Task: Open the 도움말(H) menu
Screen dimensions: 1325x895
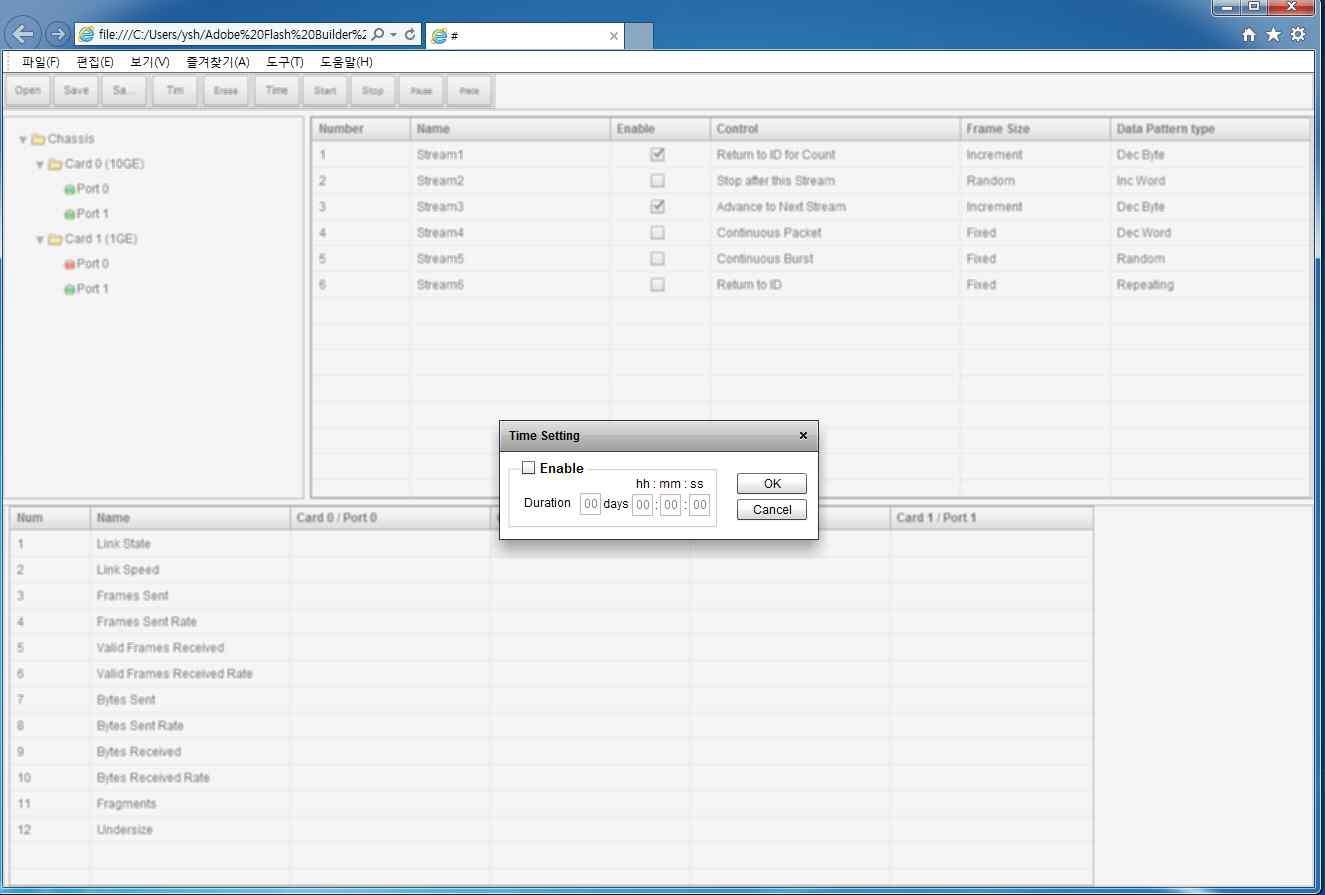Action: (x=346, y=62)
